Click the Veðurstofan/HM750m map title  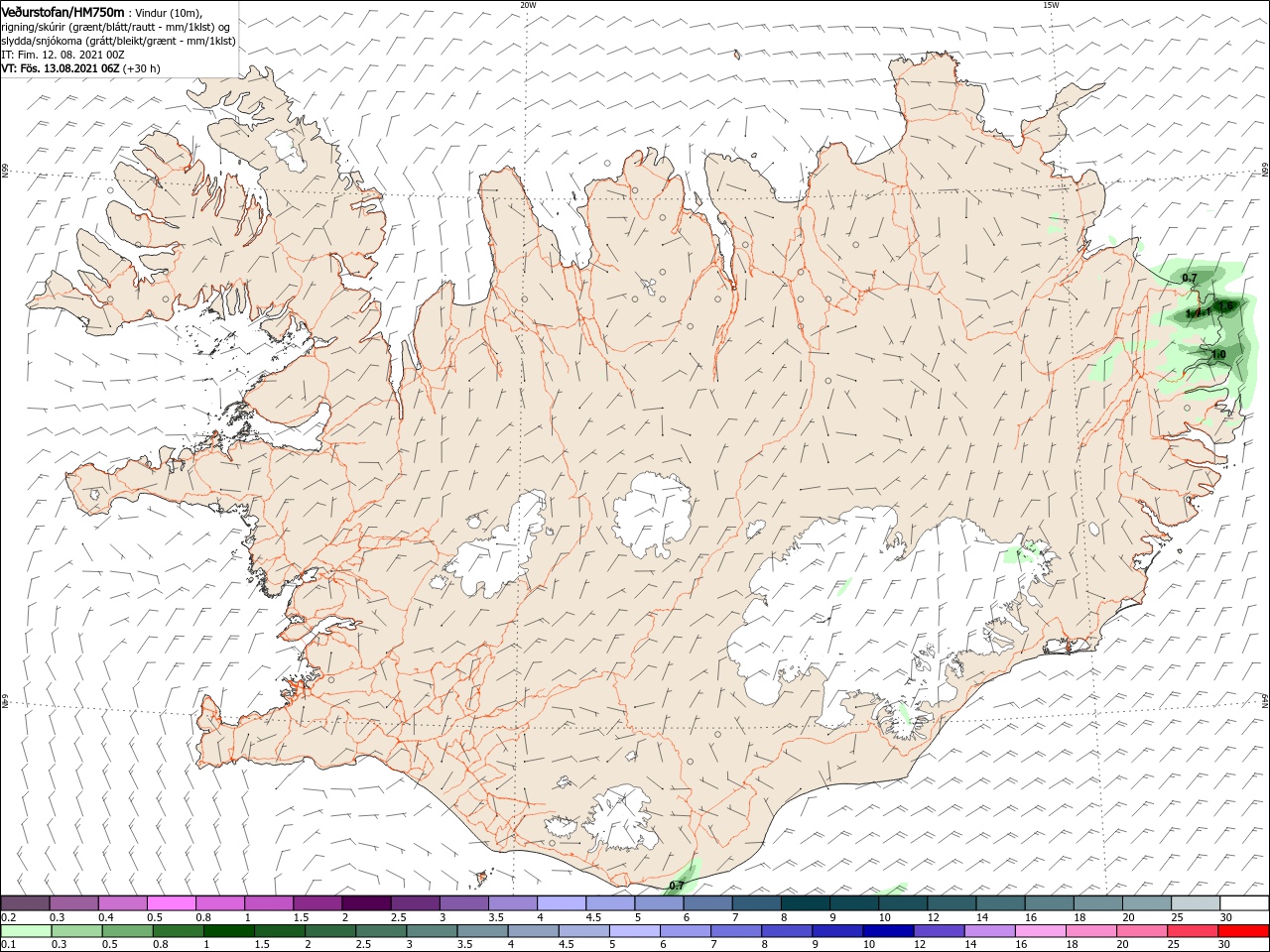point(63,12)
